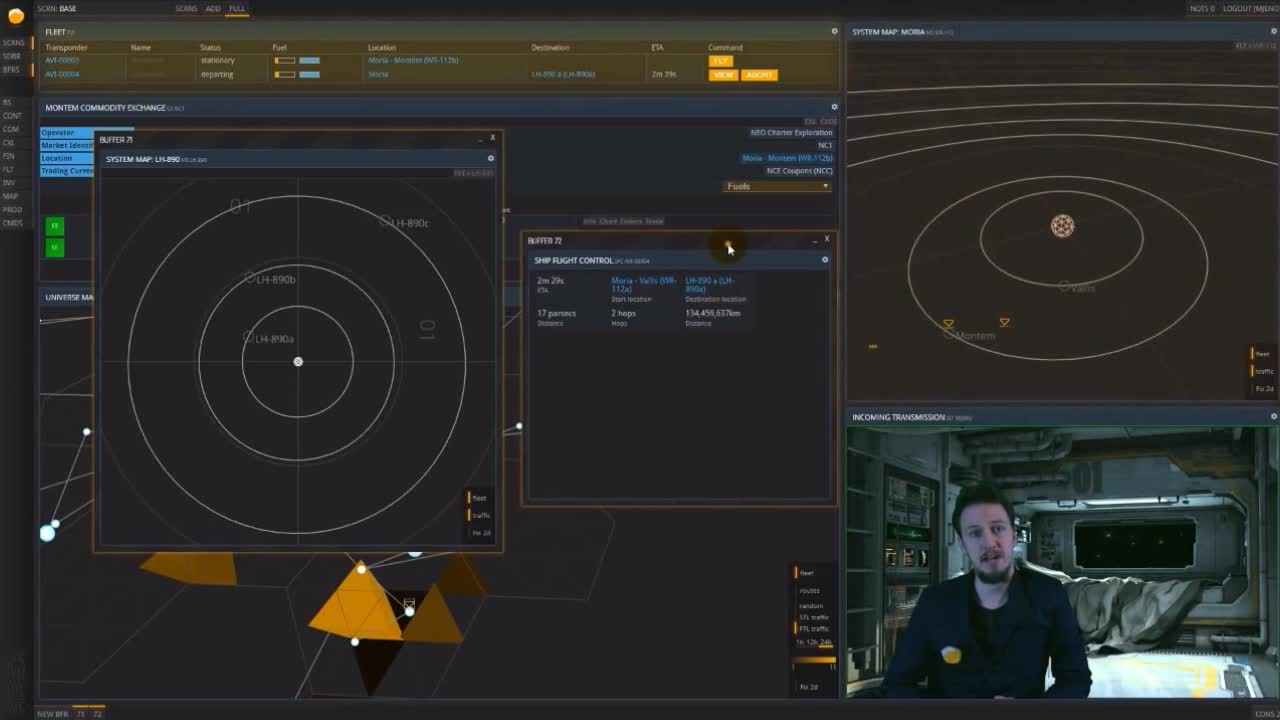
Task: Open the BFRS buffers sidebar item
Action: click(x=12, y=69)
